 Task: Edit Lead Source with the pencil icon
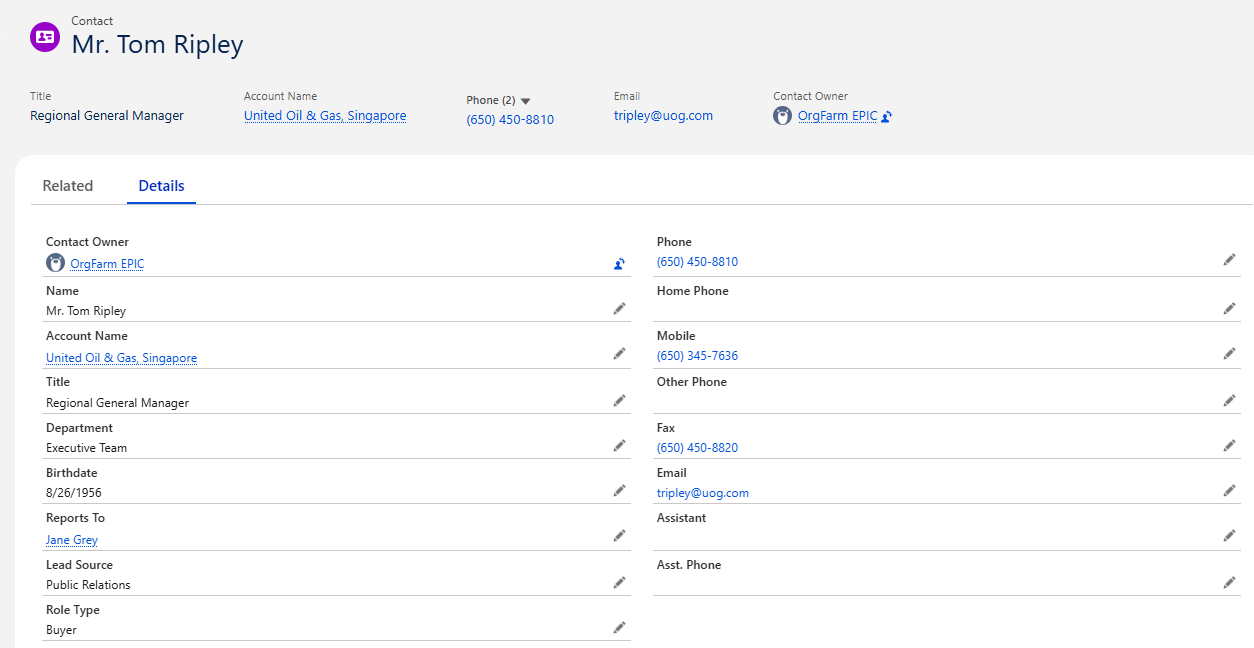(x=619, y=583)
